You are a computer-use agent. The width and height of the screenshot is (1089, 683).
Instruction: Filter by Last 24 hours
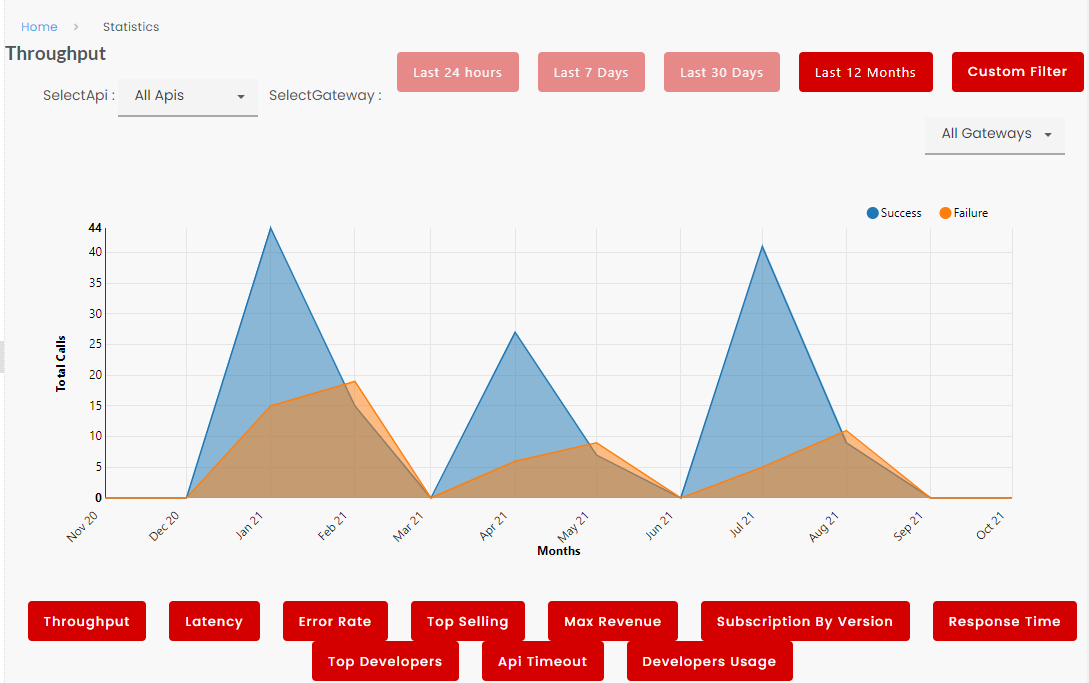[457, 72]
